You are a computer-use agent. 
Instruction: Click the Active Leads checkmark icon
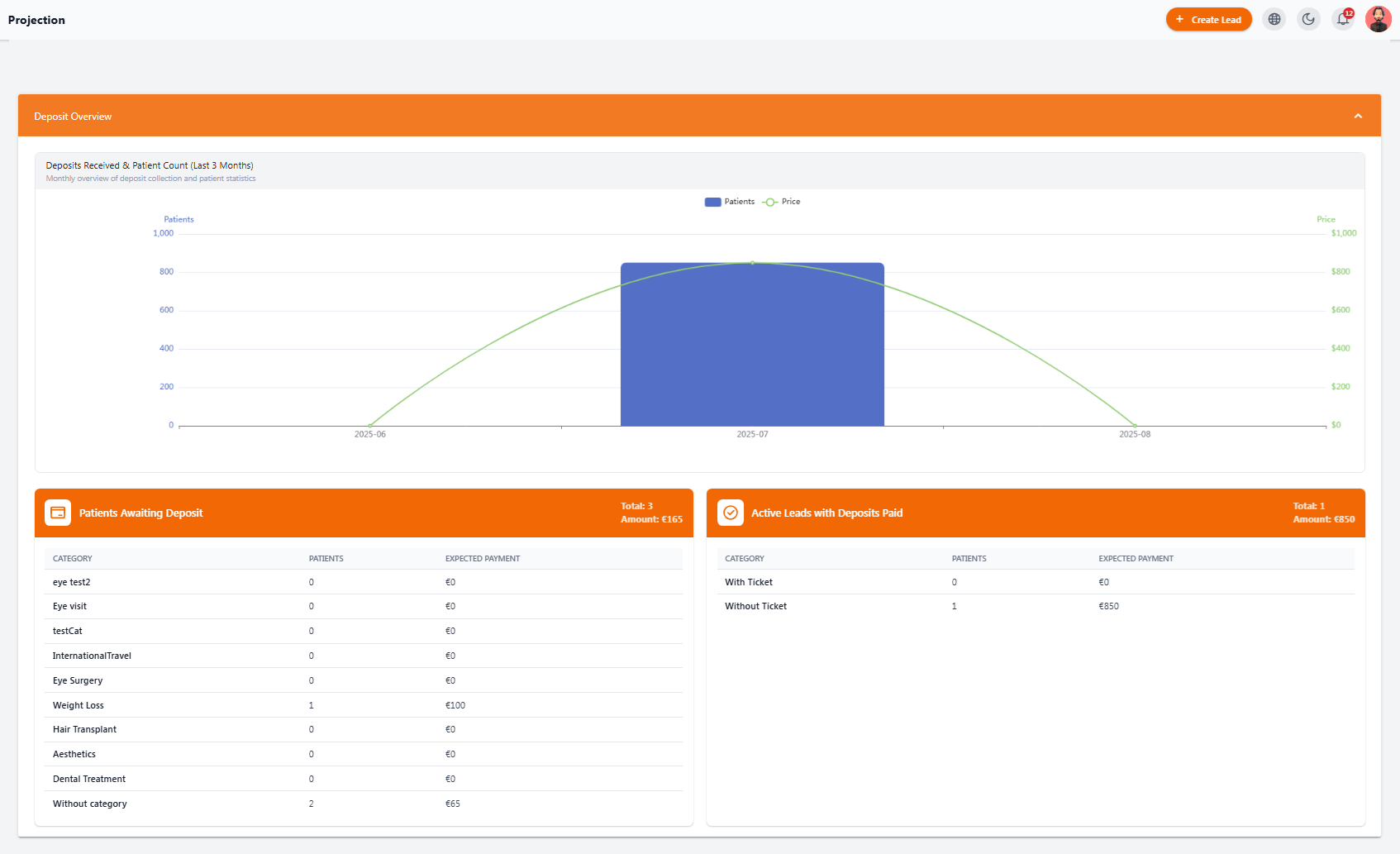[731, 513]
